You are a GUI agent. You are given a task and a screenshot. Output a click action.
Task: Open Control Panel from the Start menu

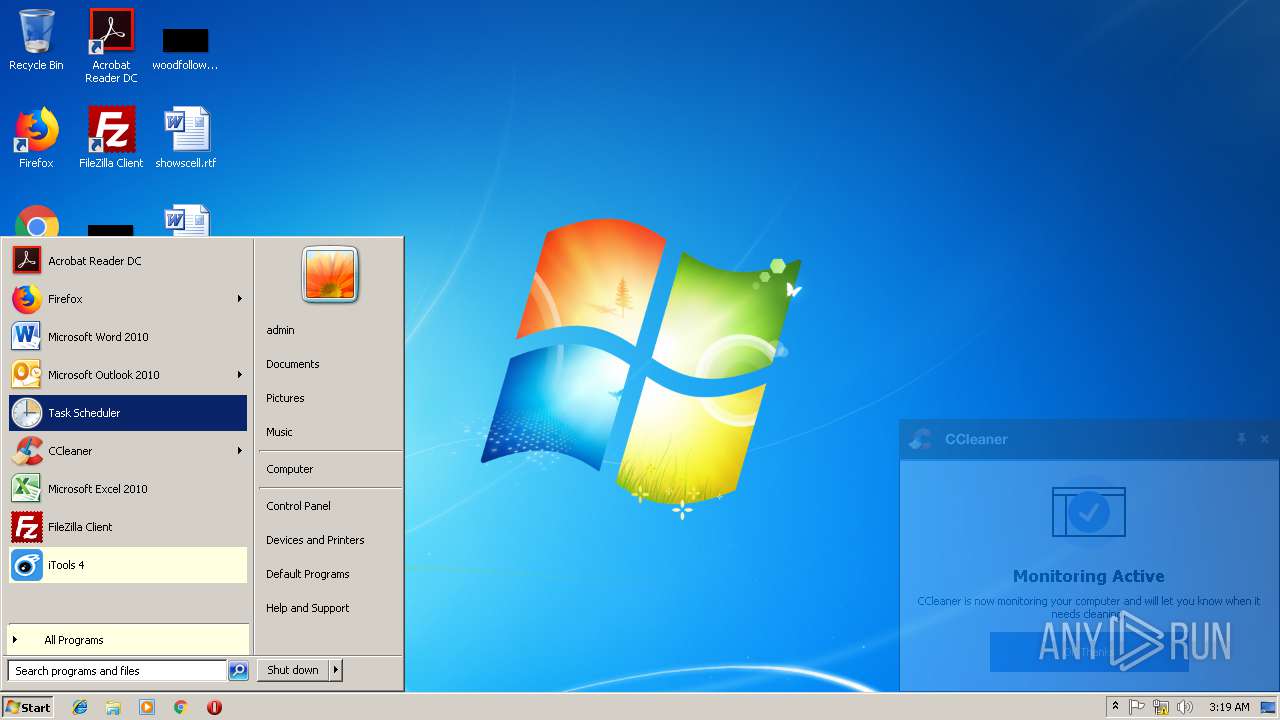tap(298, 506)
